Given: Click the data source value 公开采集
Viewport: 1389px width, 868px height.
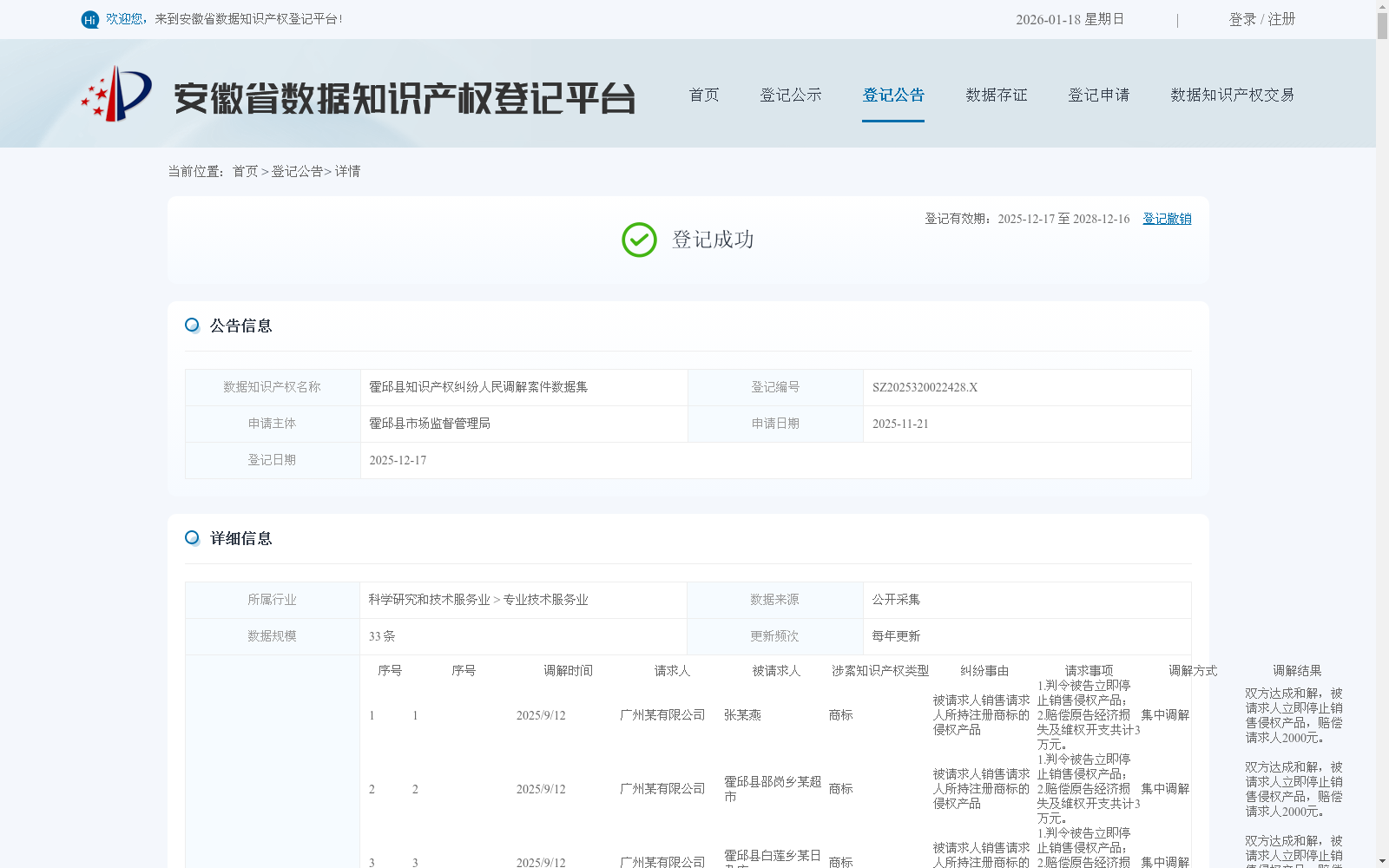Looking at the screenshot, I should 896,600.
